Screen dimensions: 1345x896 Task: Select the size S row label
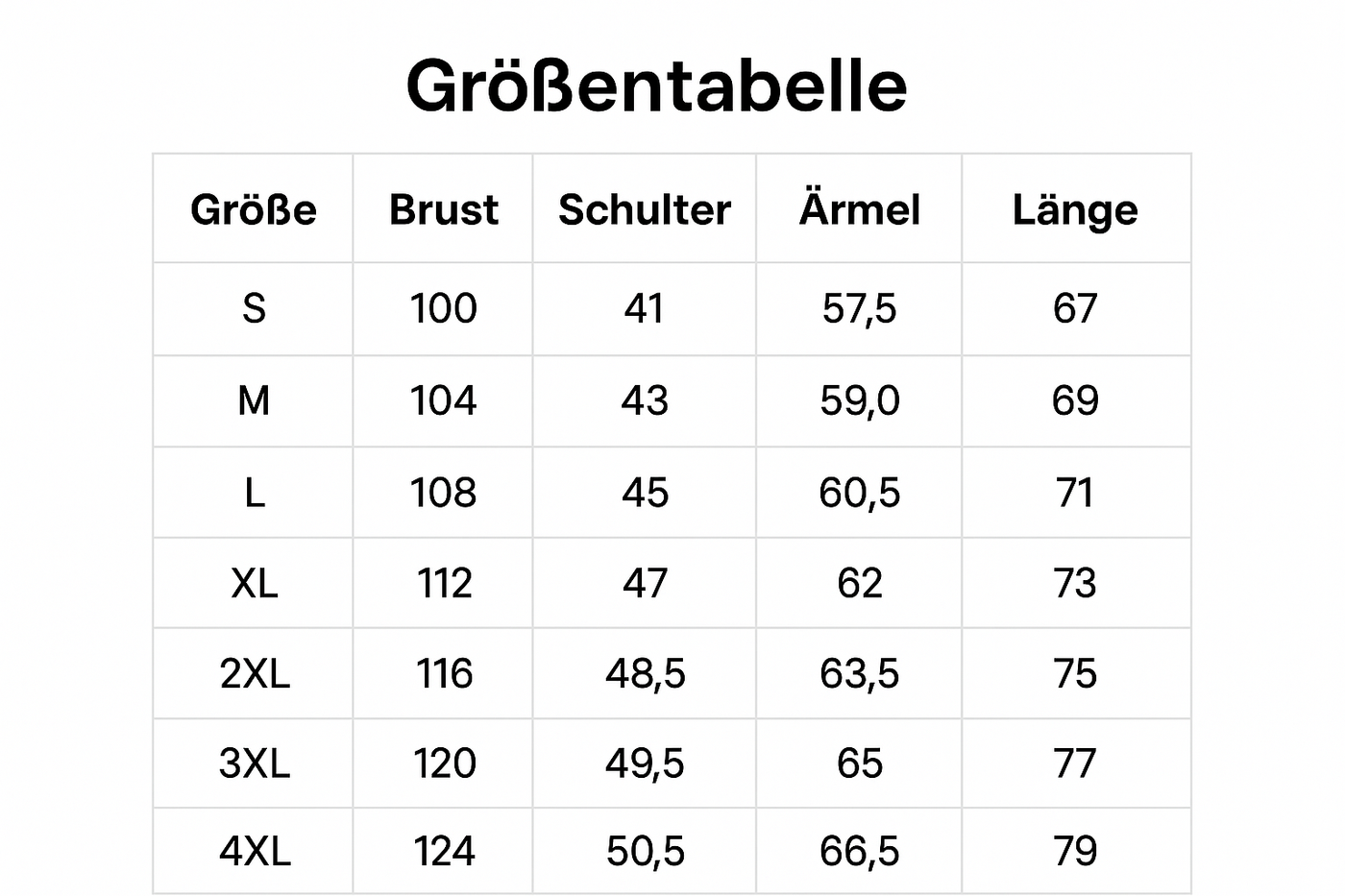point(254,308)
